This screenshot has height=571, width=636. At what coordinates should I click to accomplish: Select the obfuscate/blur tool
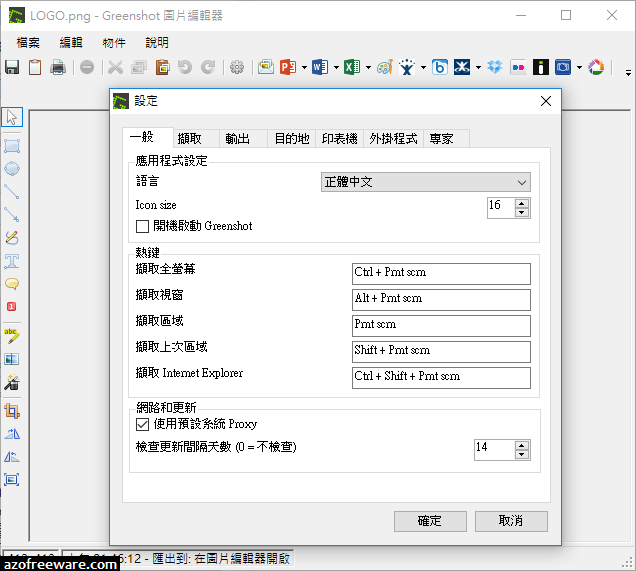[12, 359]
